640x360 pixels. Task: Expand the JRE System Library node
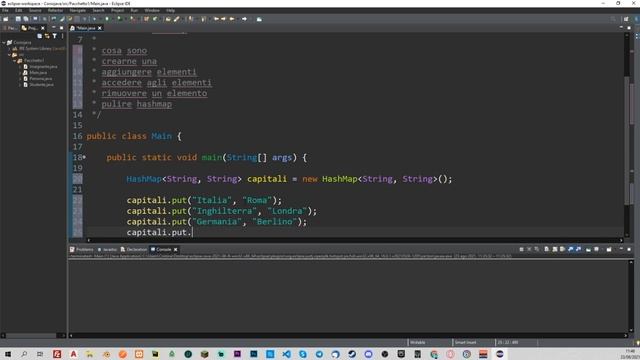(9, 49)
